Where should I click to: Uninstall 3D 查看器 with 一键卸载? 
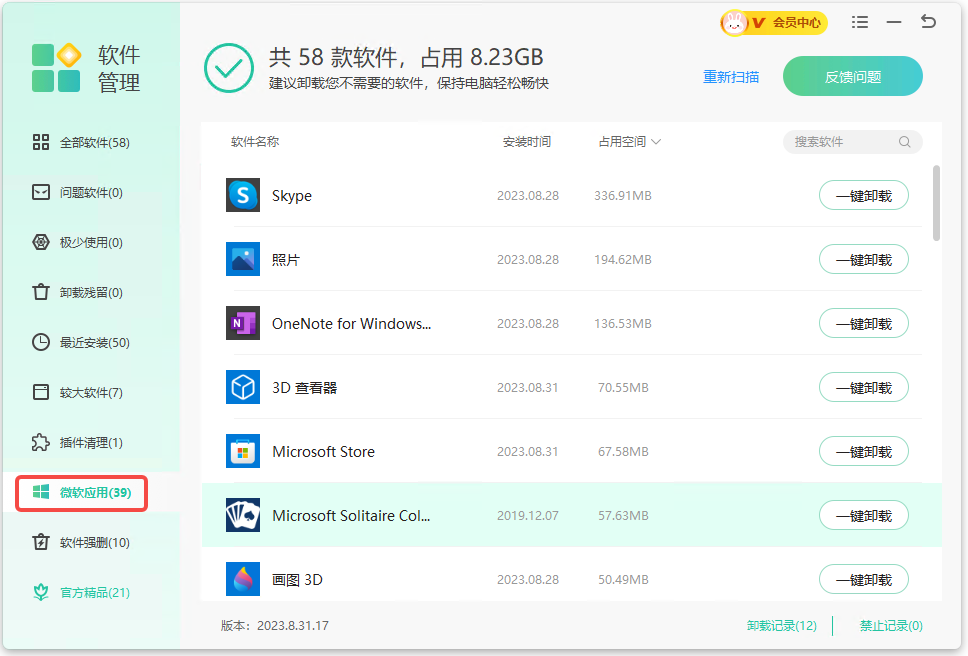[x=864, y=388]
